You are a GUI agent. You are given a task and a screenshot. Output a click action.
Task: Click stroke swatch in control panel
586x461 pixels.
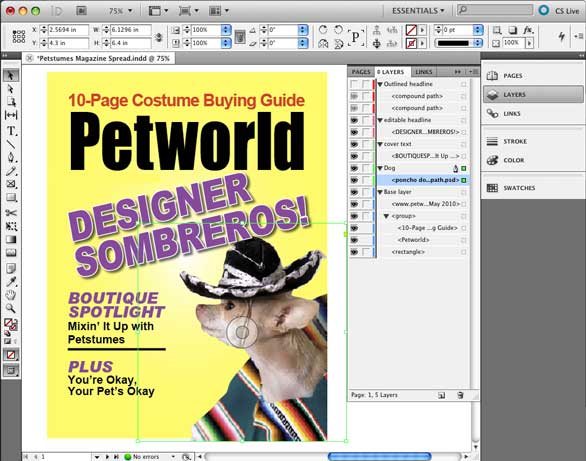click(x=411, y=43)
